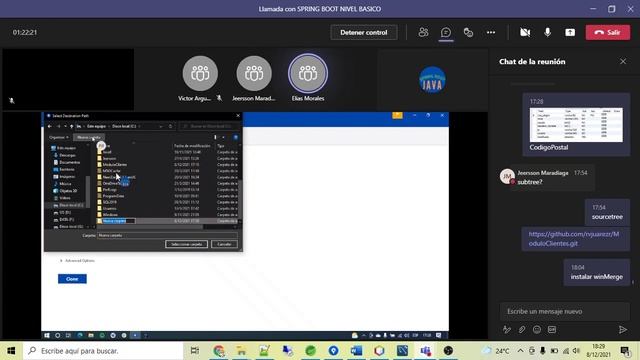Click the 'instalar winMerge' chat message

click(596, 277)
